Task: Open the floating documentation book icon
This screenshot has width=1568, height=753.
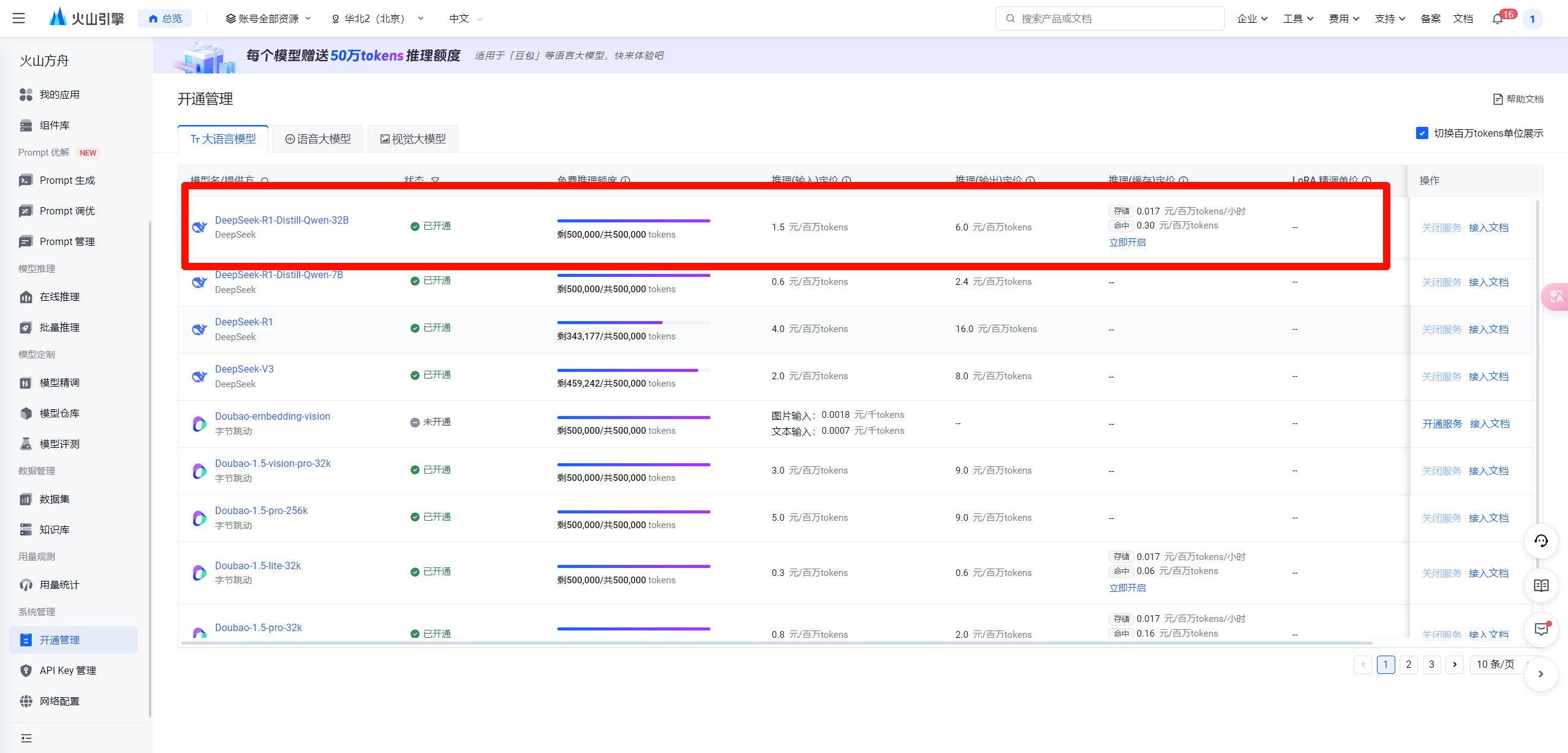Action: [x=1541, y=585]
